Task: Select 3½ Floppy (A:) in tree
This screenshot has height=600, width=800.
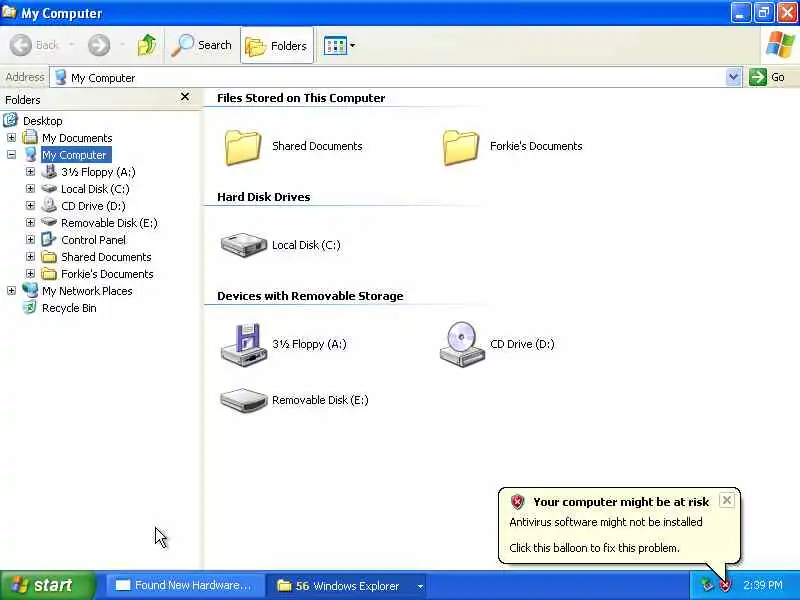Action: point(98,172)
